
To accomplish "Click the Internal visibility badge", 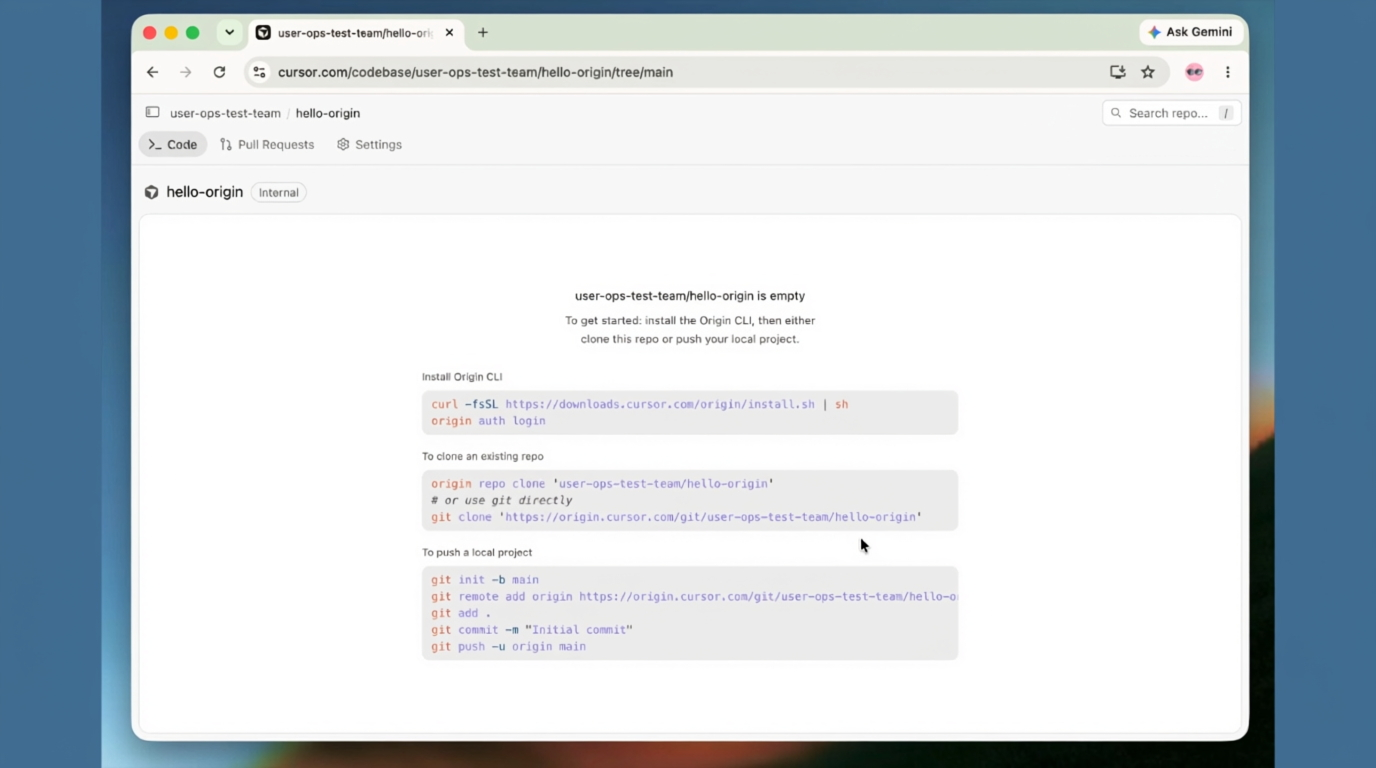I will [279, 192].
